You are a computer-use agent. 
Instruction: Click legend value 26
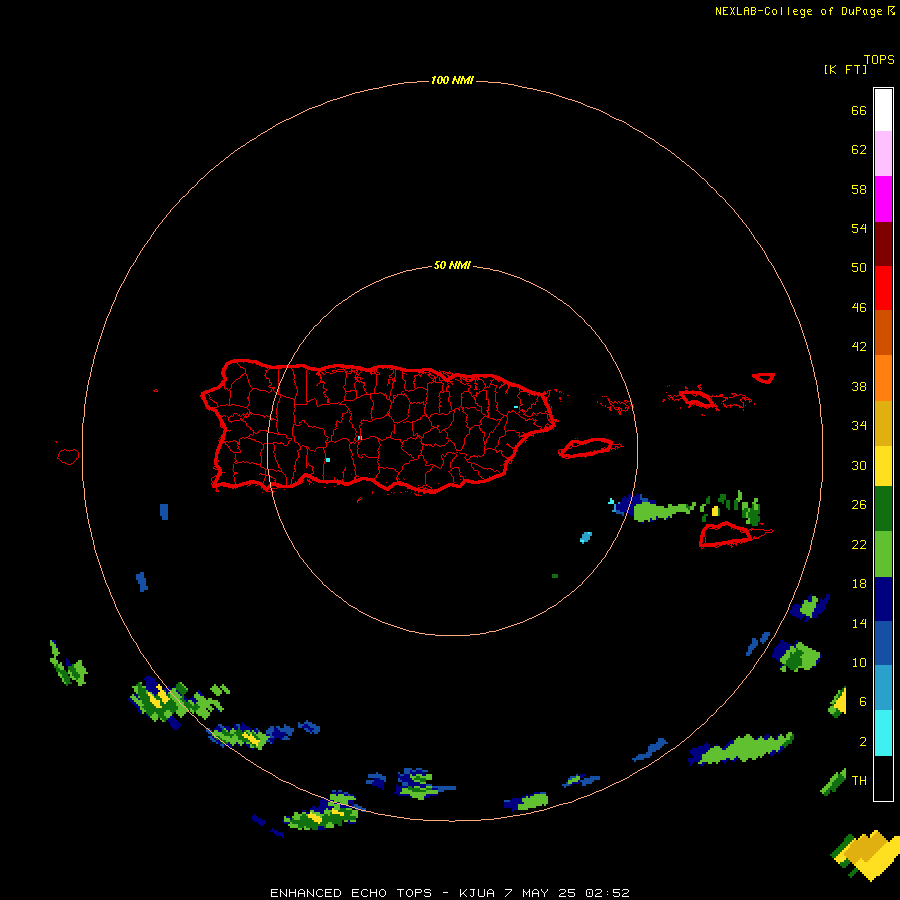coord(859,505)
